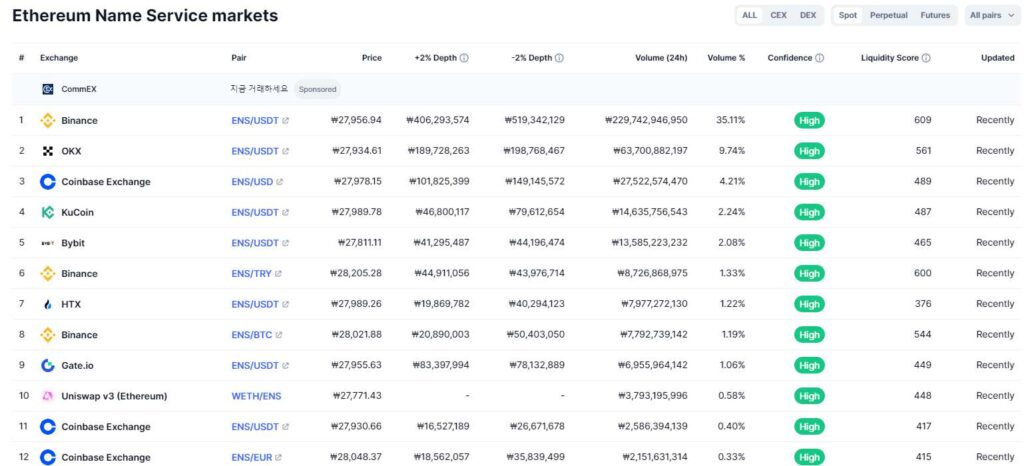
Task: Click liquidity score 544 in ENS/BTC row
Action: 923,335
